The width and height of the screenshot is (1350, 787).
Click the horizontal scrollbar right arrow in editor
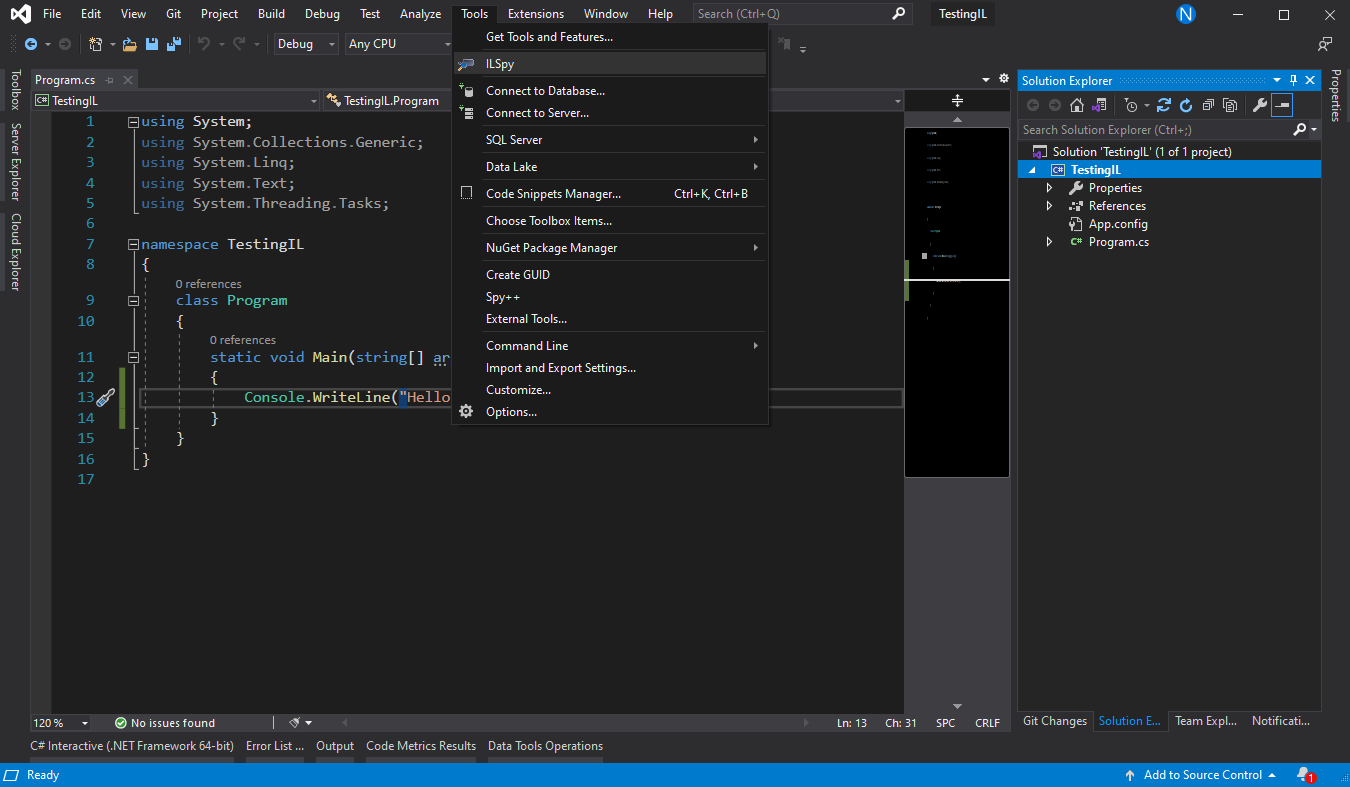808,722
